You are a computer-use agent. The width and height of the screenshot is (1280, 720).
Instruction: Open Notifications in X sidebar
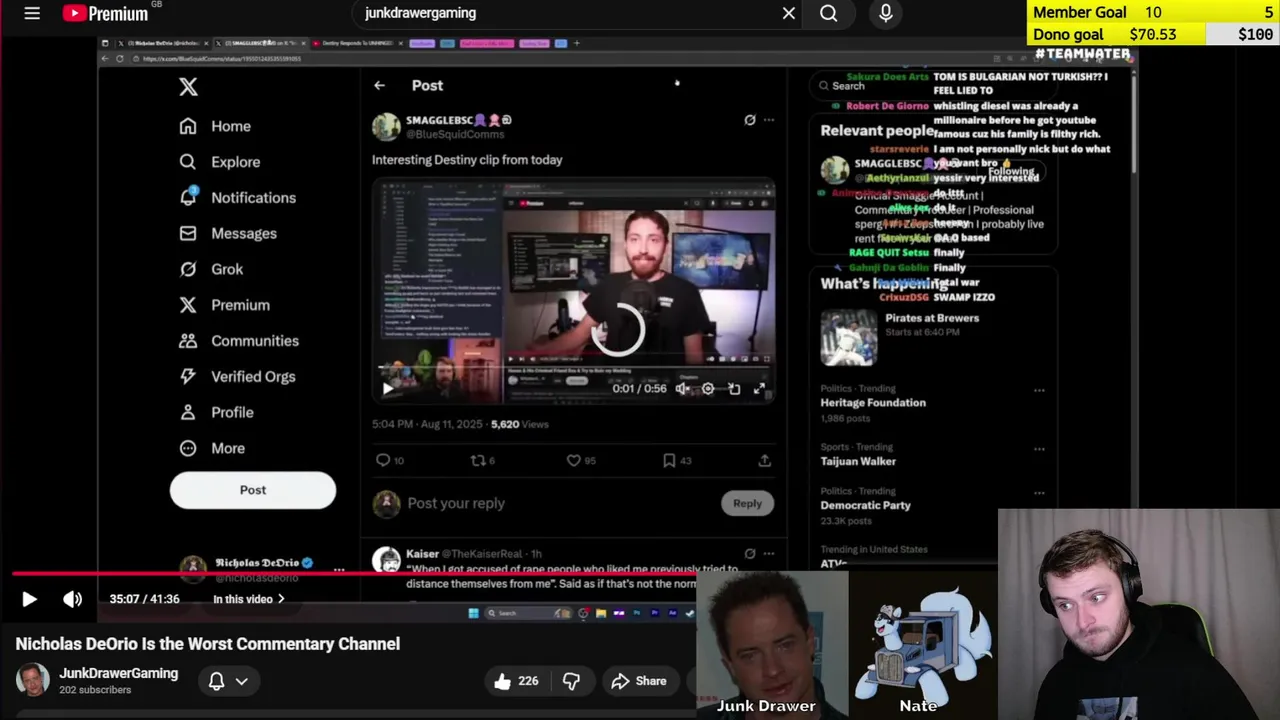point(238,198)
